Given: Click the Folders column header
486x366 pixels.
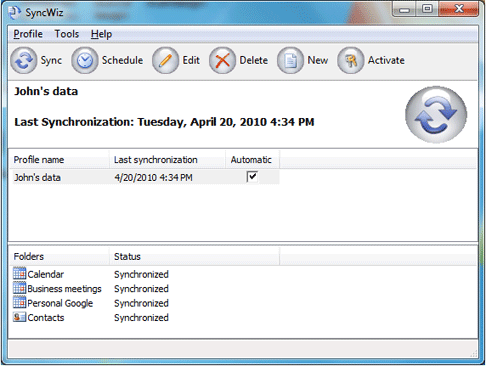Looking at the screenshot, I should tap(59, 256).
